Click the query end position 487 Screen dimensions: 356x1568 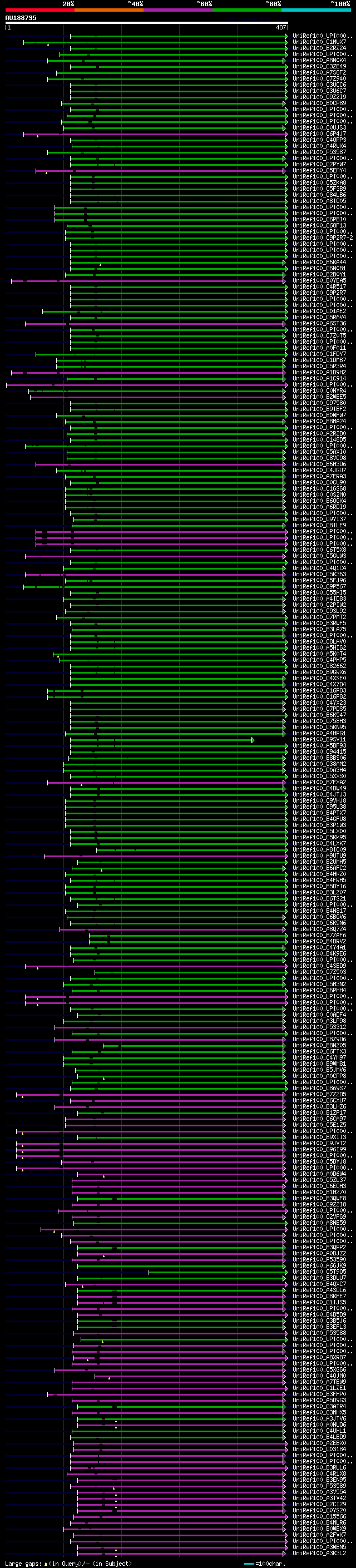pyautogui.click(x=280, y=27)
